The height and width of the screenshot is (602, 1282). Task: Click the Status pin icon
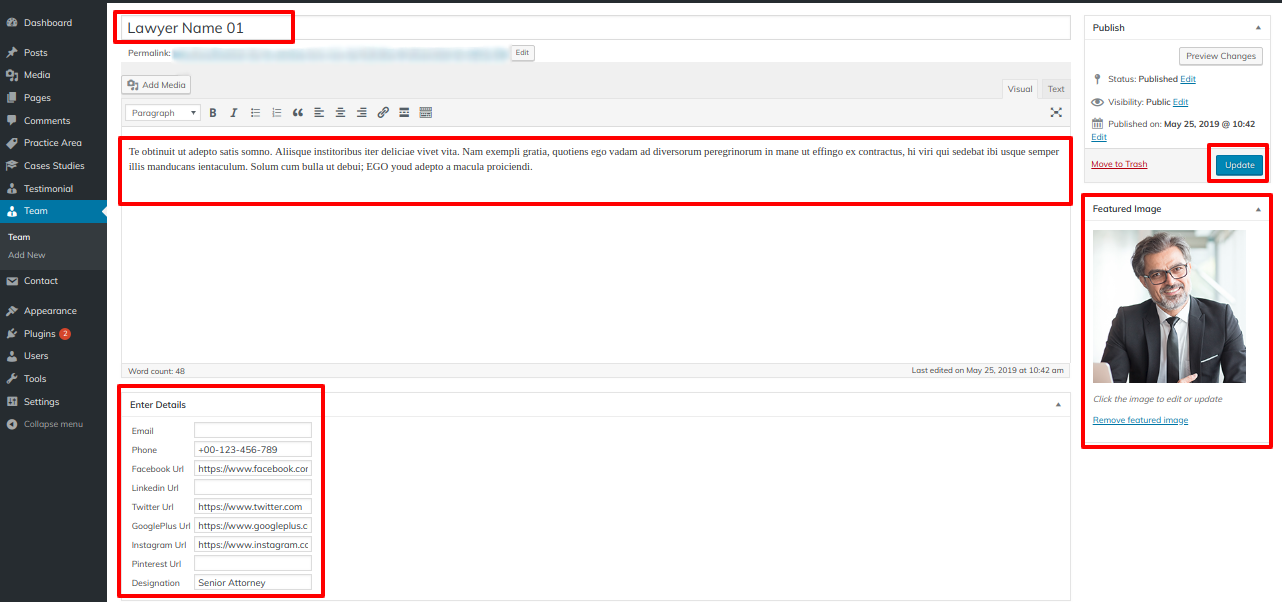pos(1098,79)
